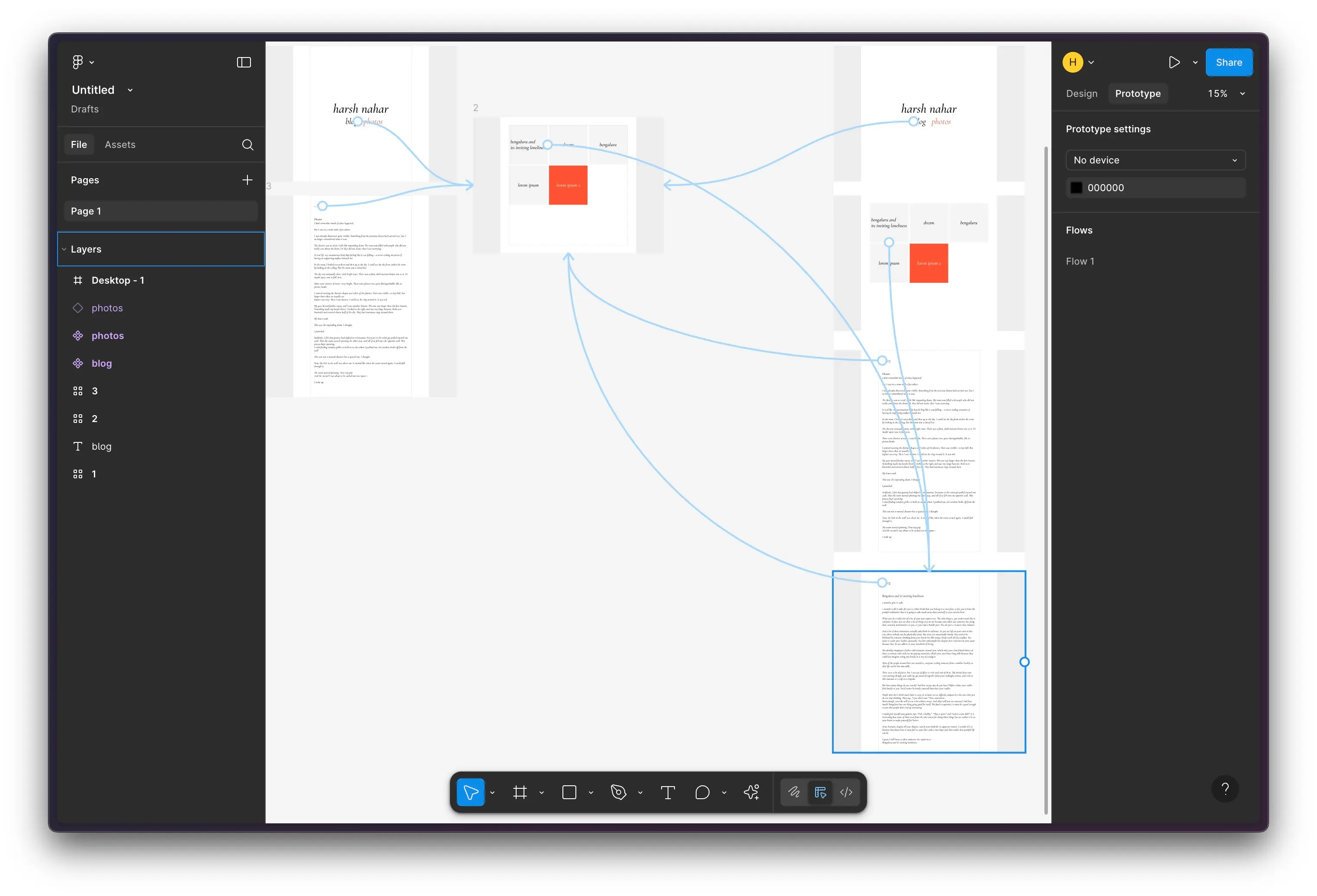Viewport: 1317px width, 896px height.
Task: Open the AI Actions tool
Action: coord(752,792)
